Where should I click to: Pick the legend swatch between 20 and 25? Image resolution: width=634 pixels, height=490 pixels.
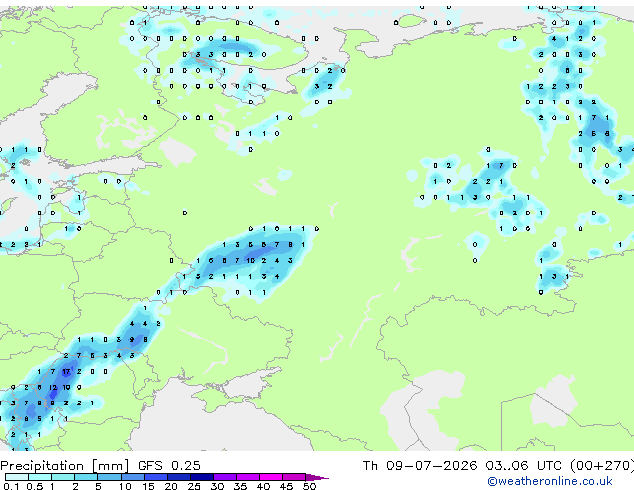pos(179,477)
